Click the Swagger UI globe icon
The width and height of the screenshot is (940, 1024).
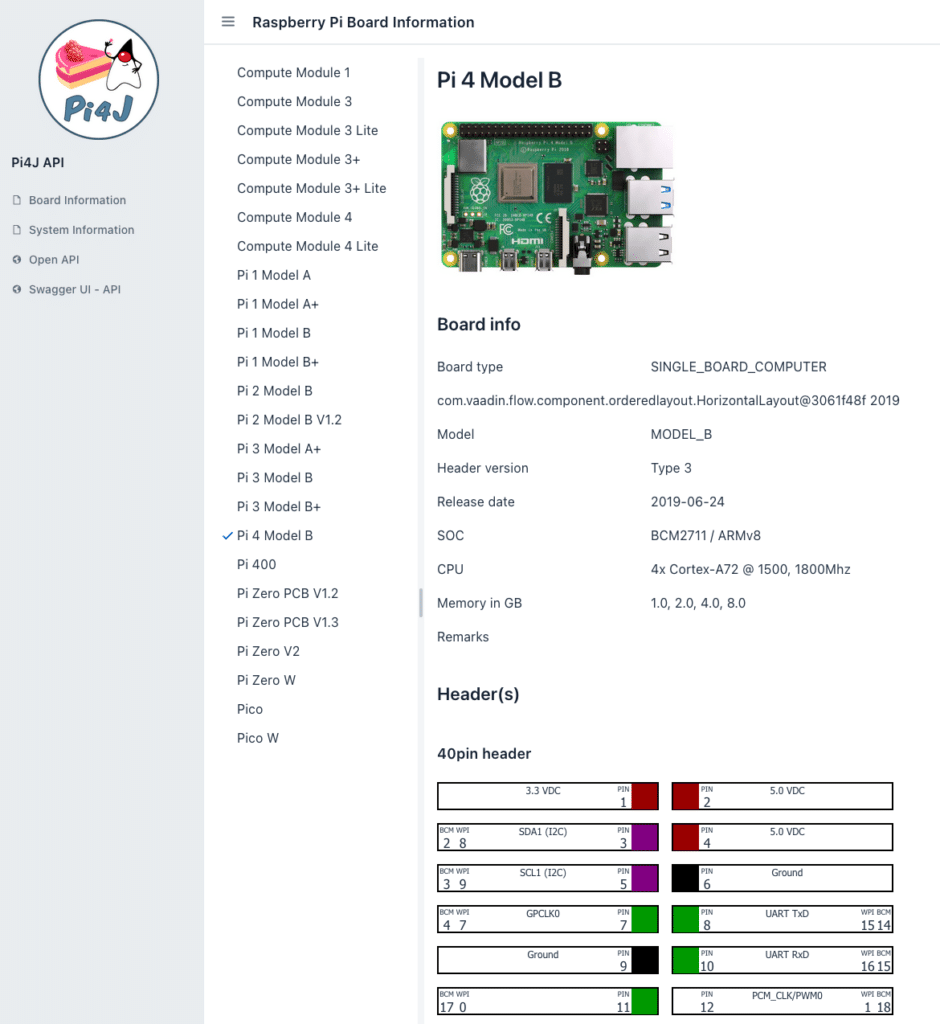(17, 289)
